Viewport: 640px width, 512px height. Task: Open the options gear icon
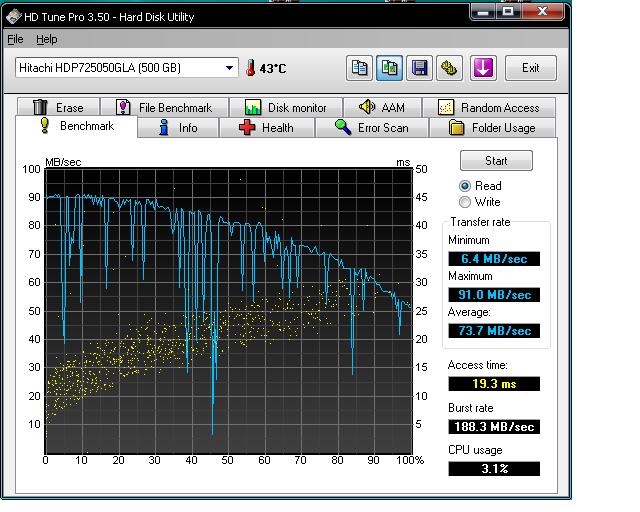click(449, 68)
